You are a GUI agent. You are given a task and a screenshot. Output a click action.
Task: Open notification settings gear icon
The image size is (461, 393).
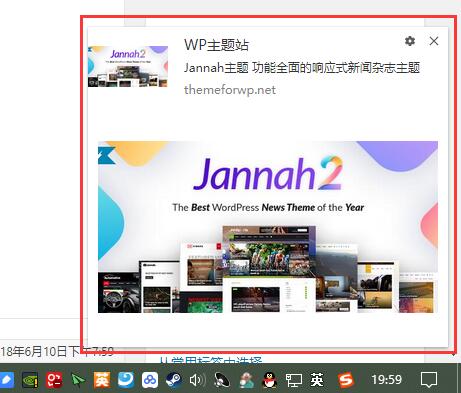point(410,41)
